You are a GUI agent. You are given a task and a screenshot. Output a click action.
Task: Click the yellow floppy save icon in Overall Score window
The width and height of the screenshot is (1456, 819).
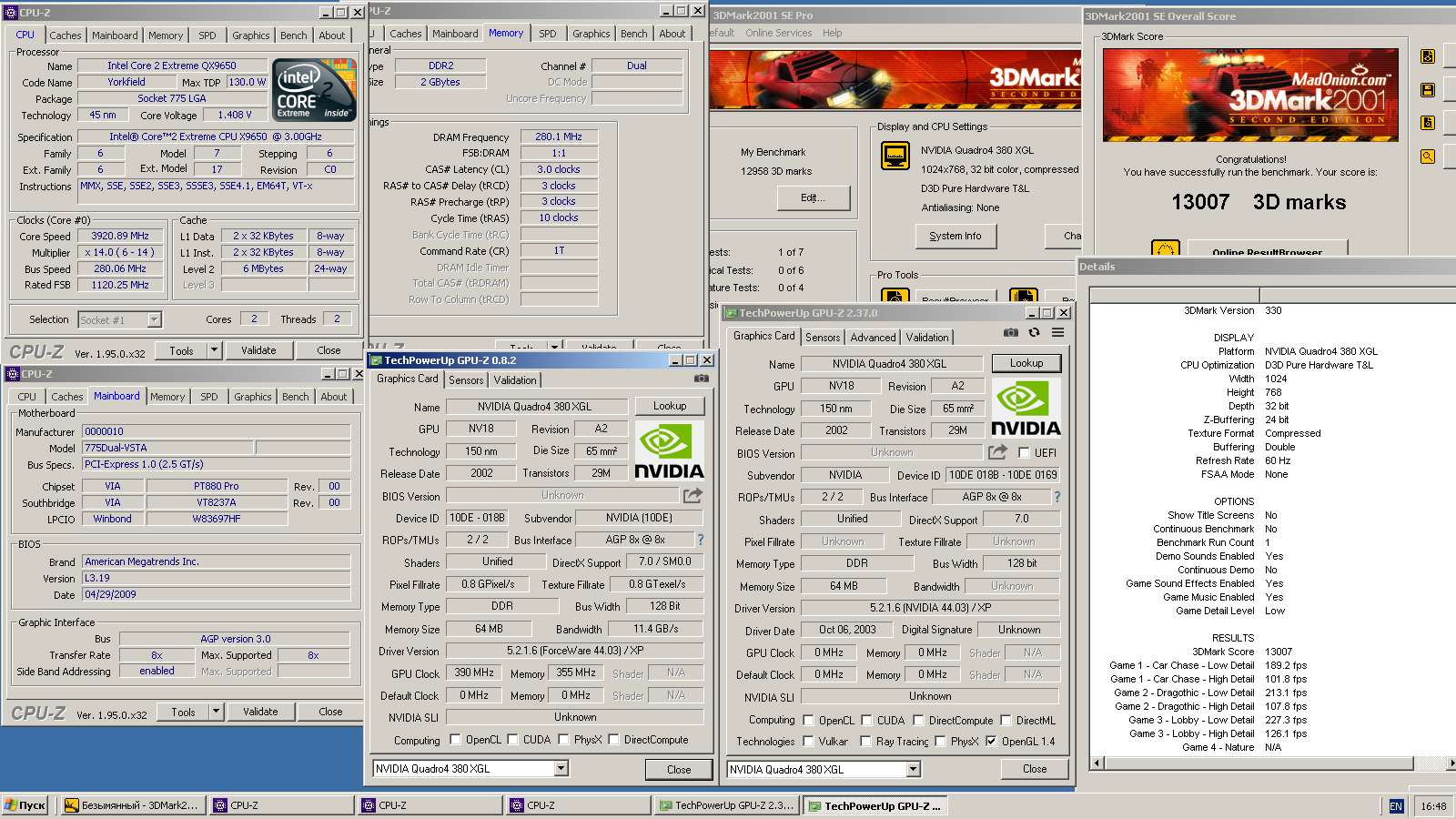pyautogui.click(x=1428, y=90)
